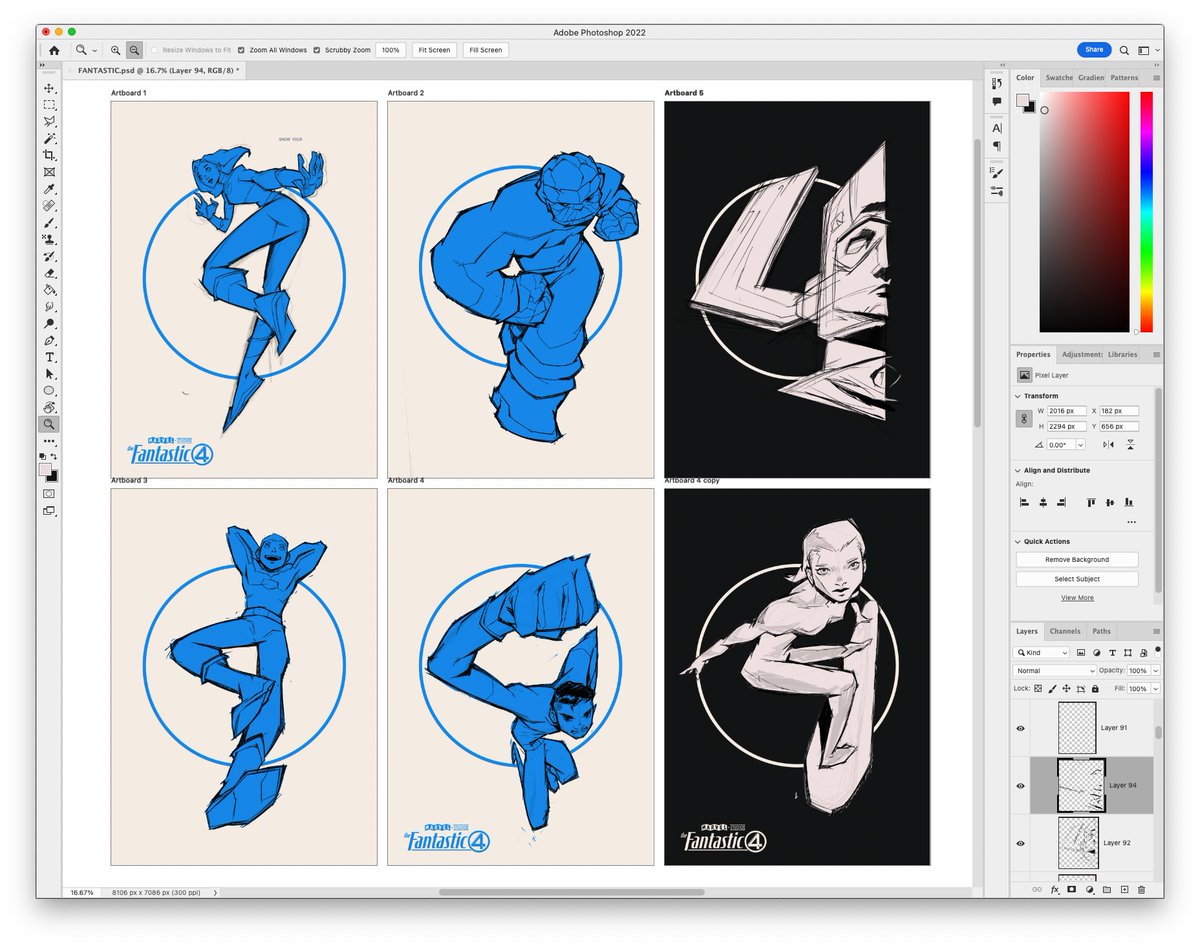
Task: Click the Fill Screen button
Action: coord(485,50)
